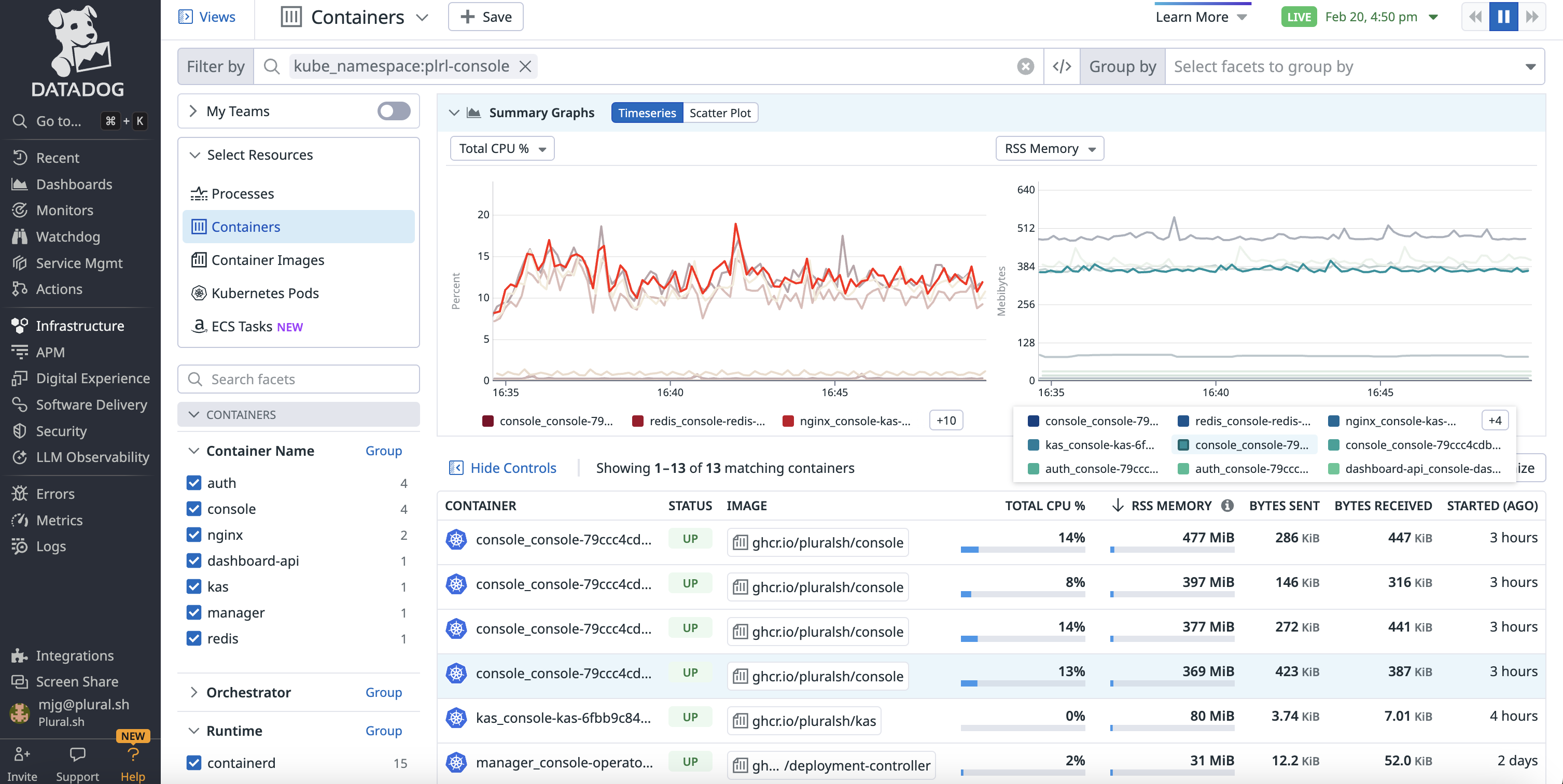
Task: Remove the kube_namespace:plrl-console filter tag
Action: pos(525,66)
